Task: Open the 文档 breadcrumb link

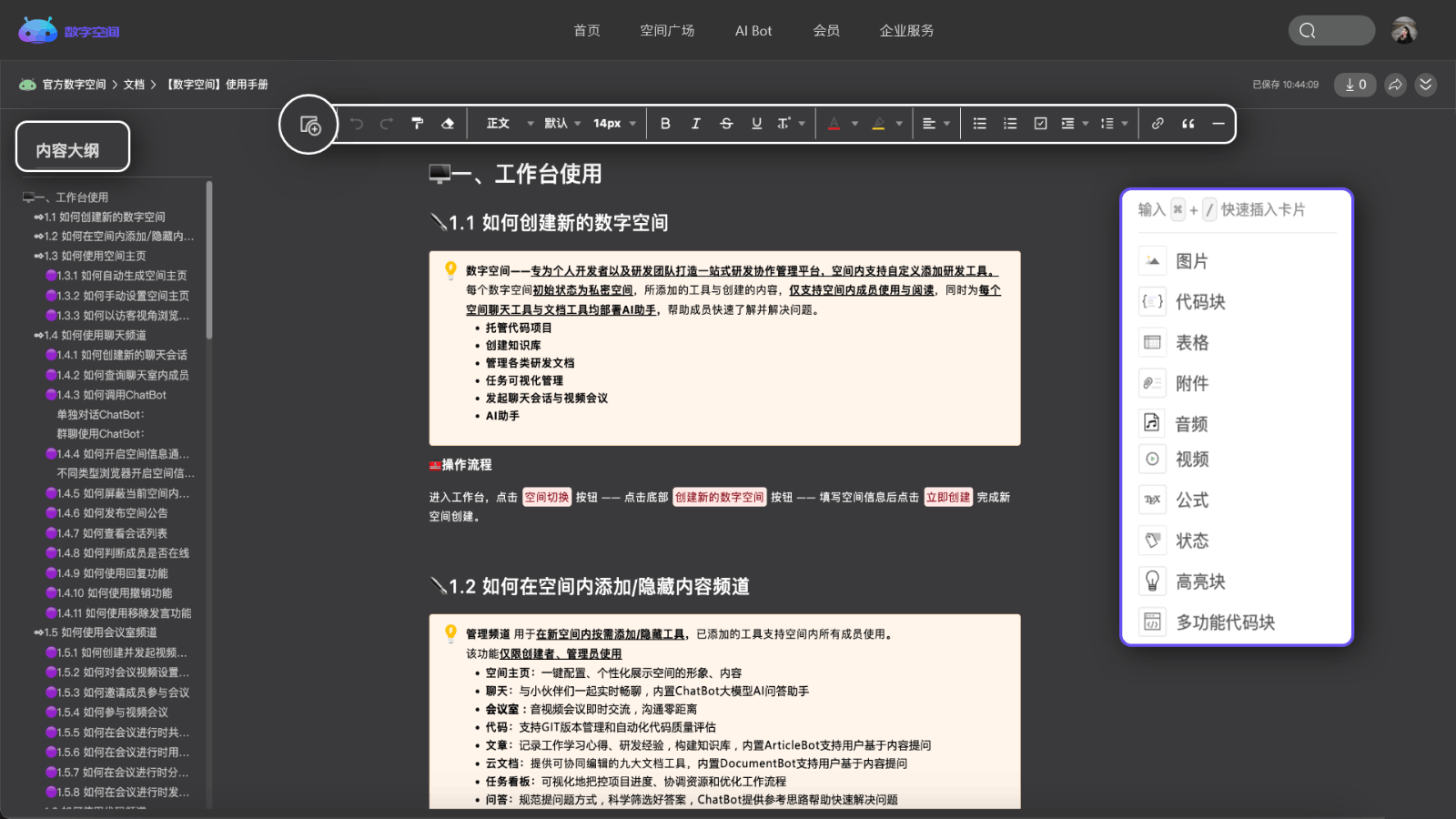Action: click(133, 84)
